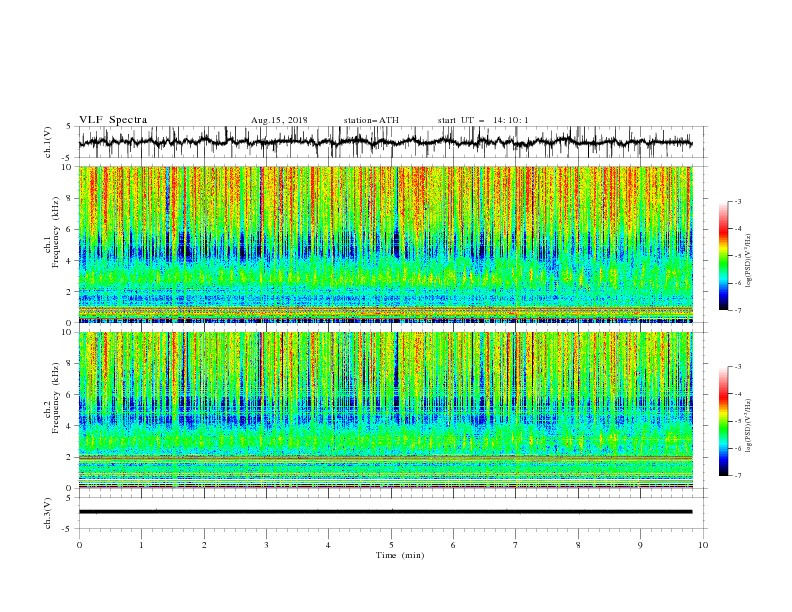
Task: Click the 'ch.1(V)' waveform axis label
Action: [48, 142]
